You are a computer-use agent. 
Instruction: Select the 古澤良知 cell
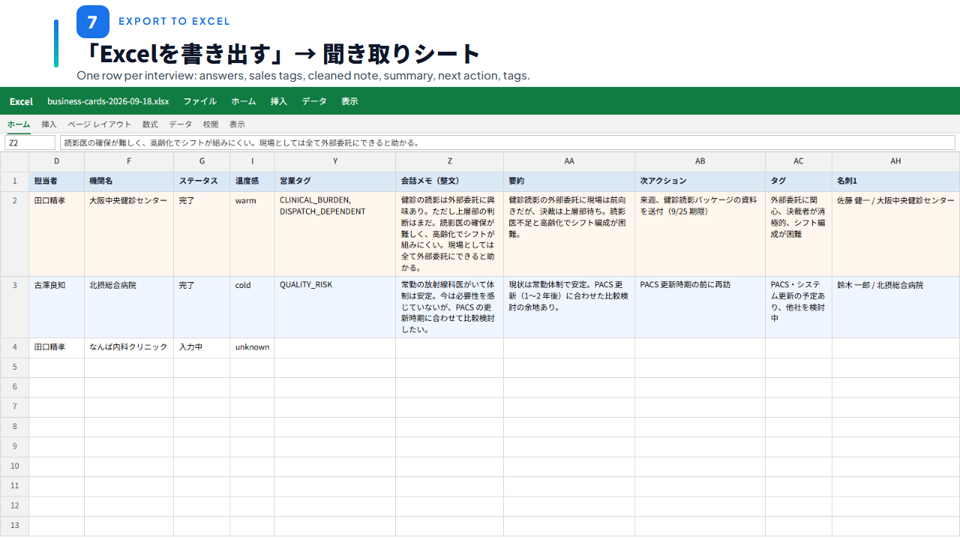pos(56,307)
